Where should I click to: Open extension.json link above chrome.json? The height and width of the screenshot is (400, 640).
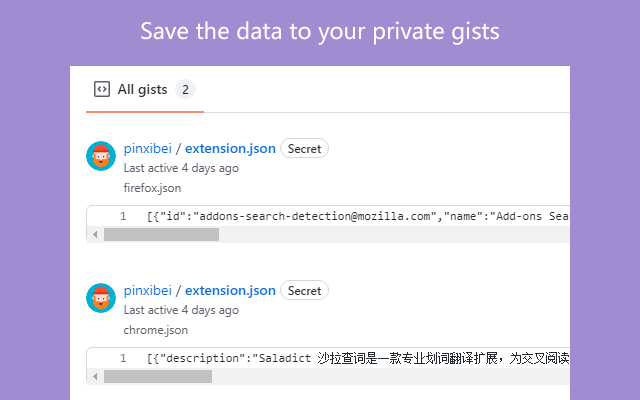pyautogui.click(x=230, y=291)
